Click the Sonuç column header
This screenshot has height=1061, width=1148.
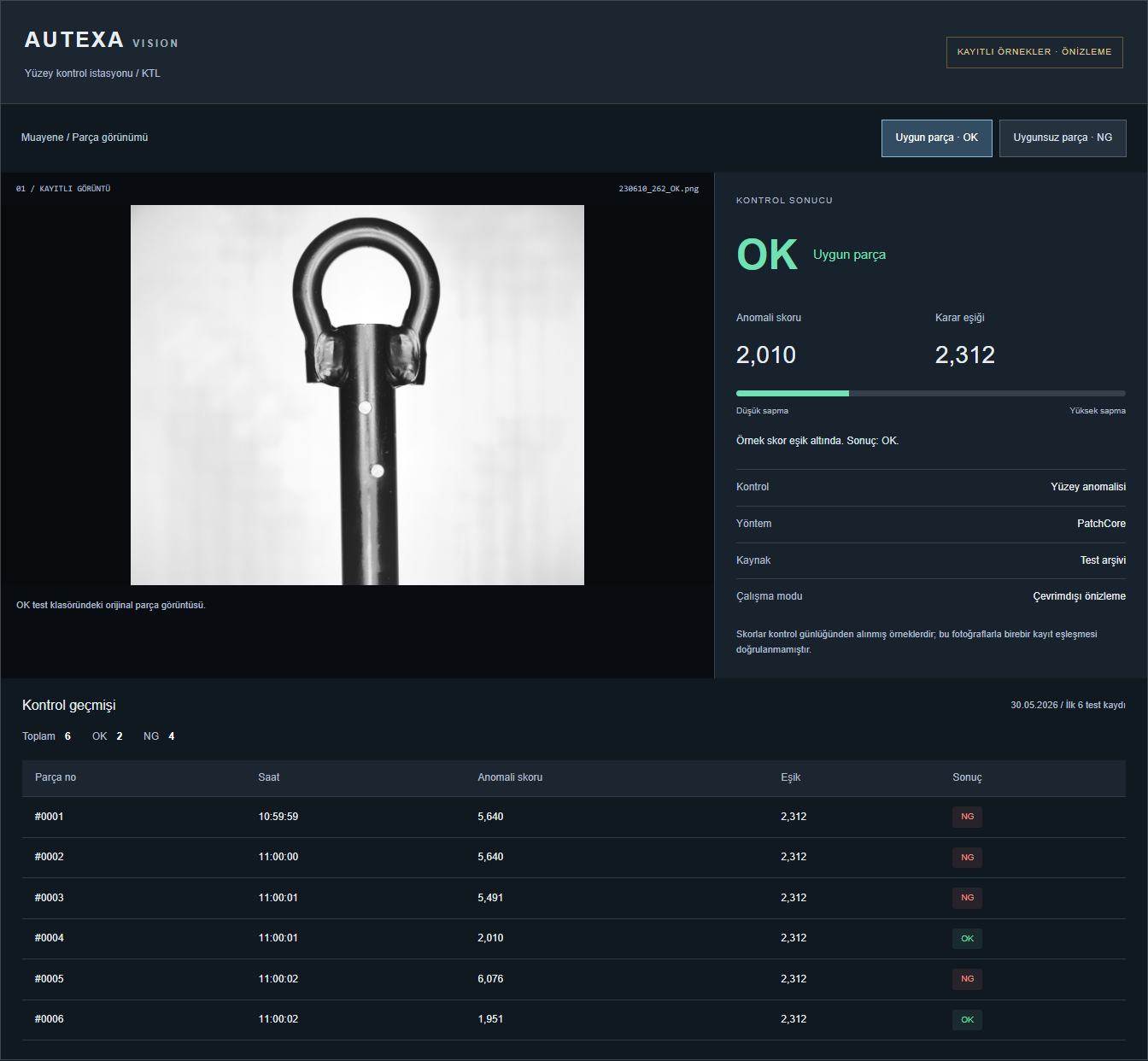pyautogui.click(x=967, y=777)
